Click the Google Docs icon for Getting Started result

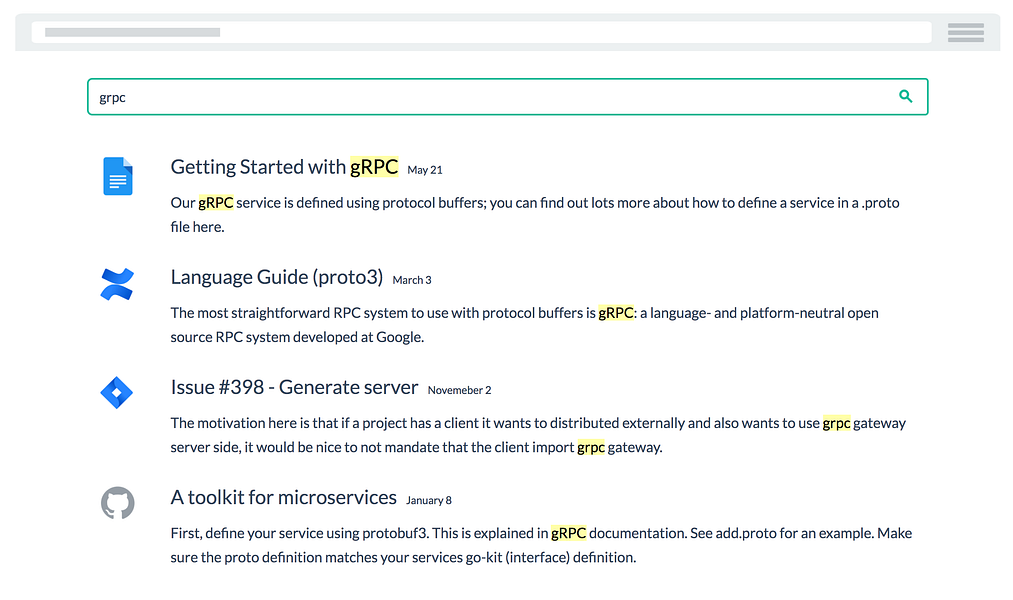tap(118, 176)
